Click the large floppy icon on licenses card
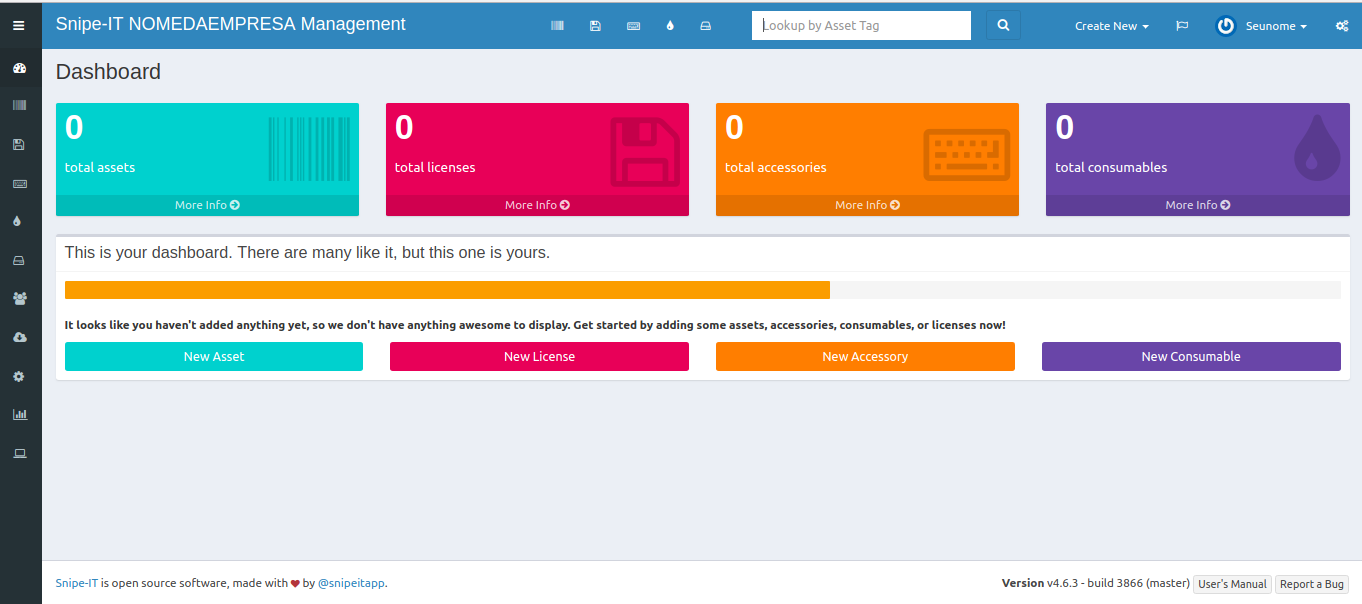 pos(645,152)
